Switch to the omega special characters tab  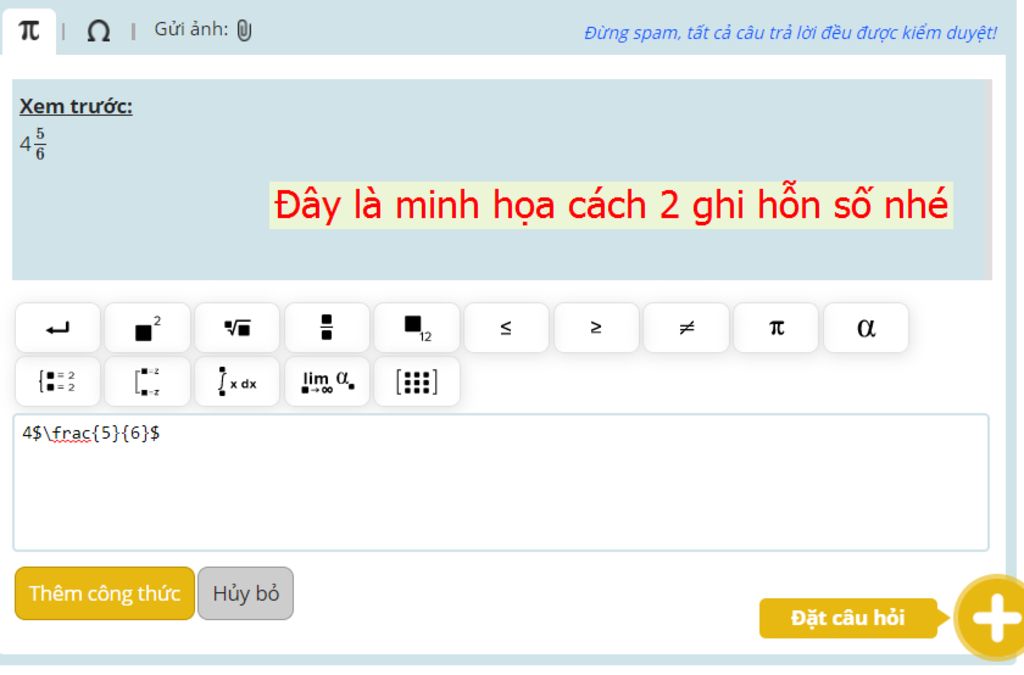[98, 31]
